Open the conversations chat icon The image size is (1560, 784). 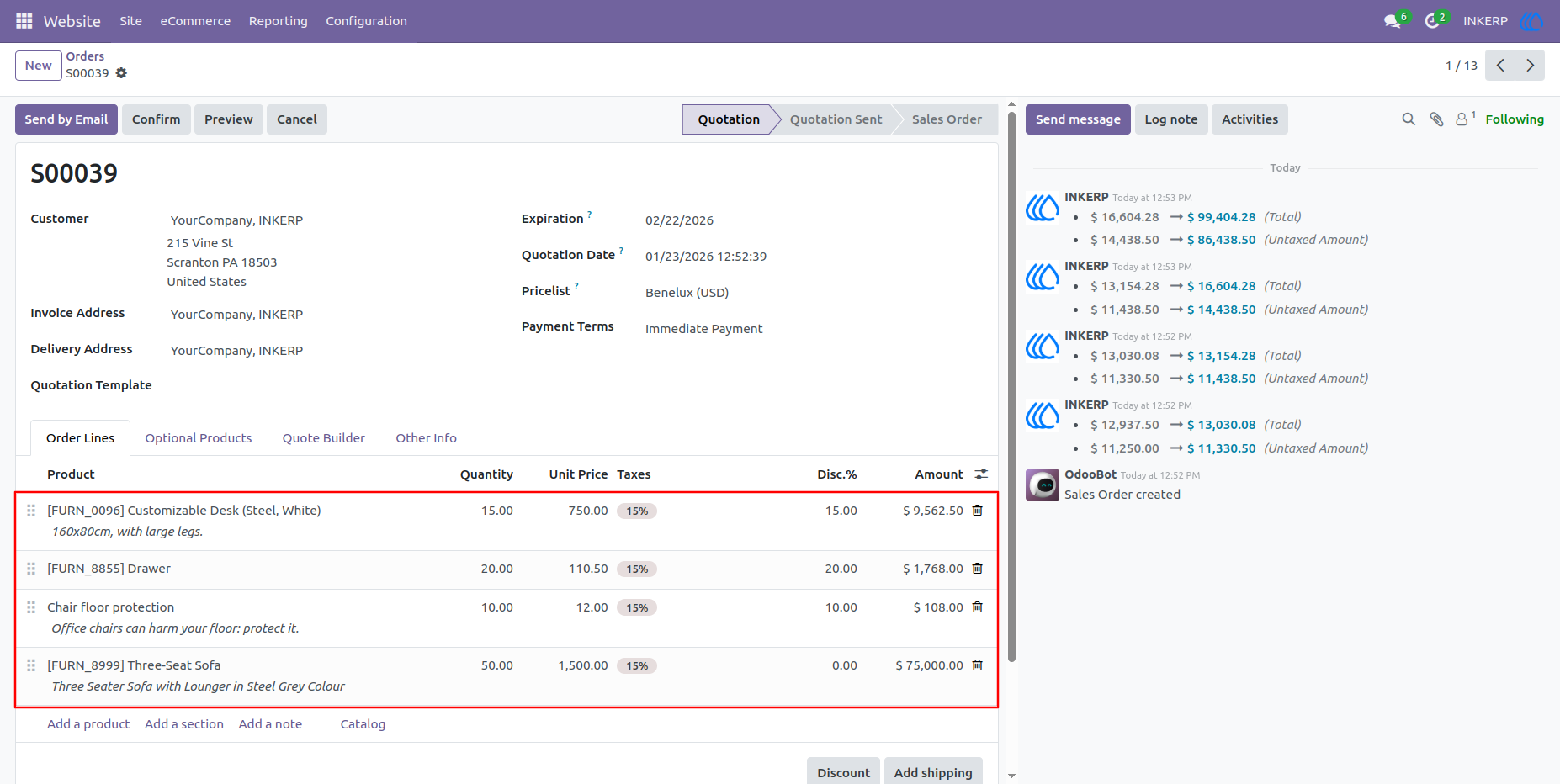(x=1393, y=21)
